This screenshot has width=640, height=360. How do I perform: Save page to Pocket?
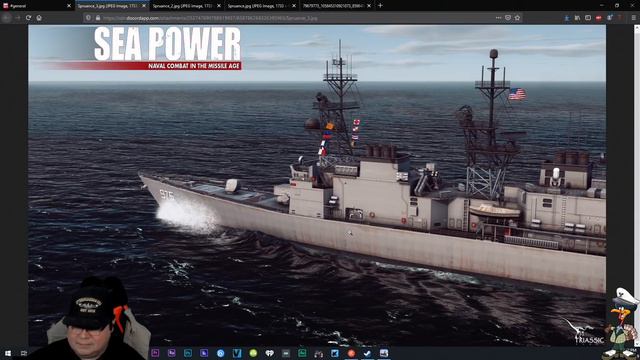[508, 18]
